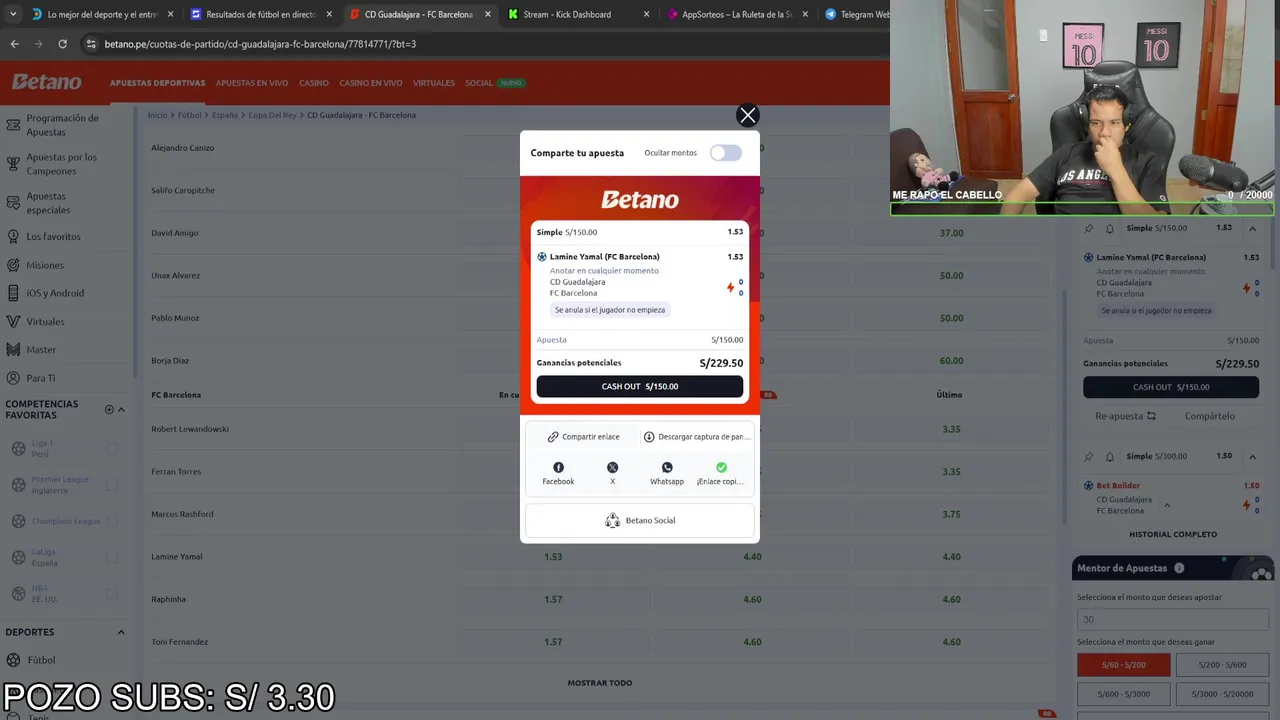Check the Liga 1 Perú checkbox
The height and width of the screenshot is (720, 1280).
point(112,449)
